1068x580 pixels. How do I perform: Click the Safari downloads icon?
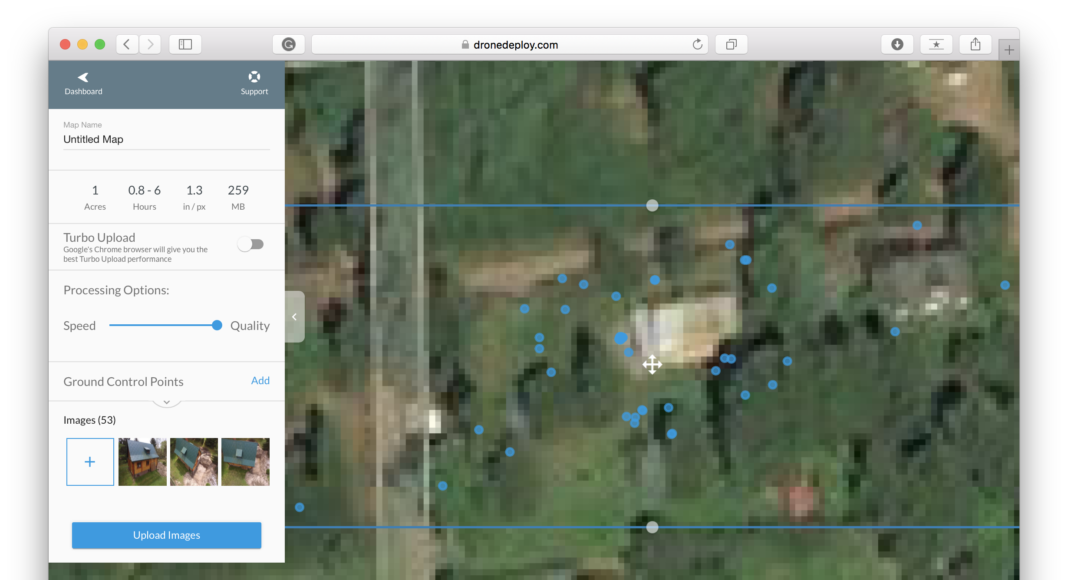[897, 44]
